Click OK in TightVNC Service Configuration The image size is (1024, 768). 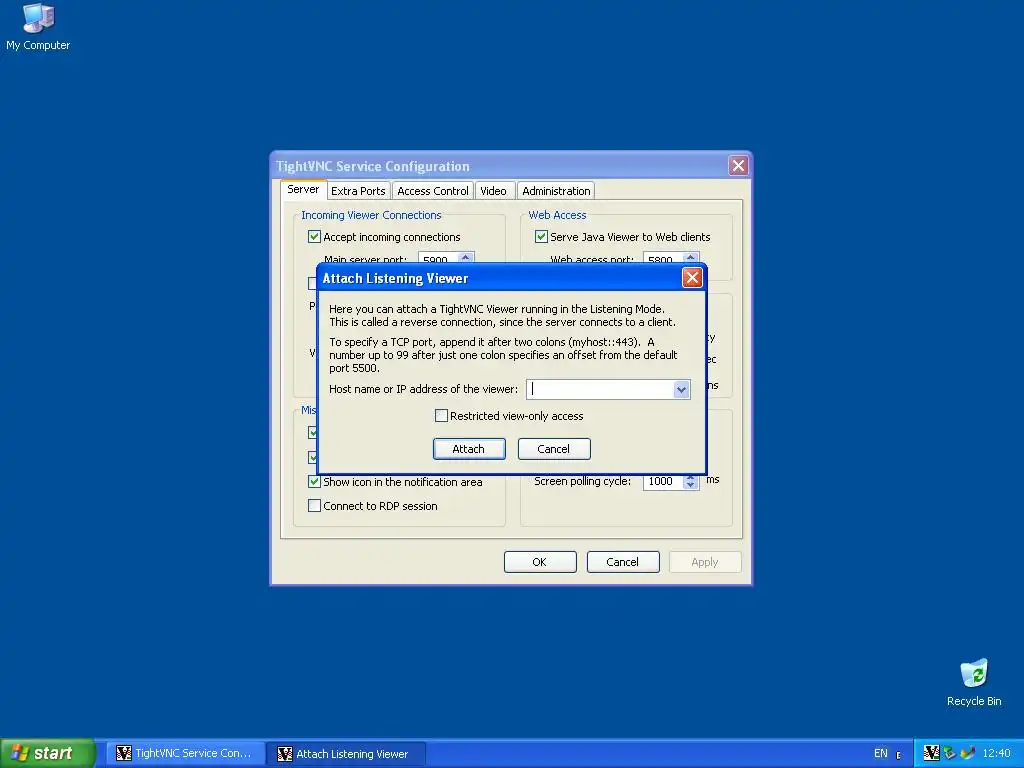point(540,562)
